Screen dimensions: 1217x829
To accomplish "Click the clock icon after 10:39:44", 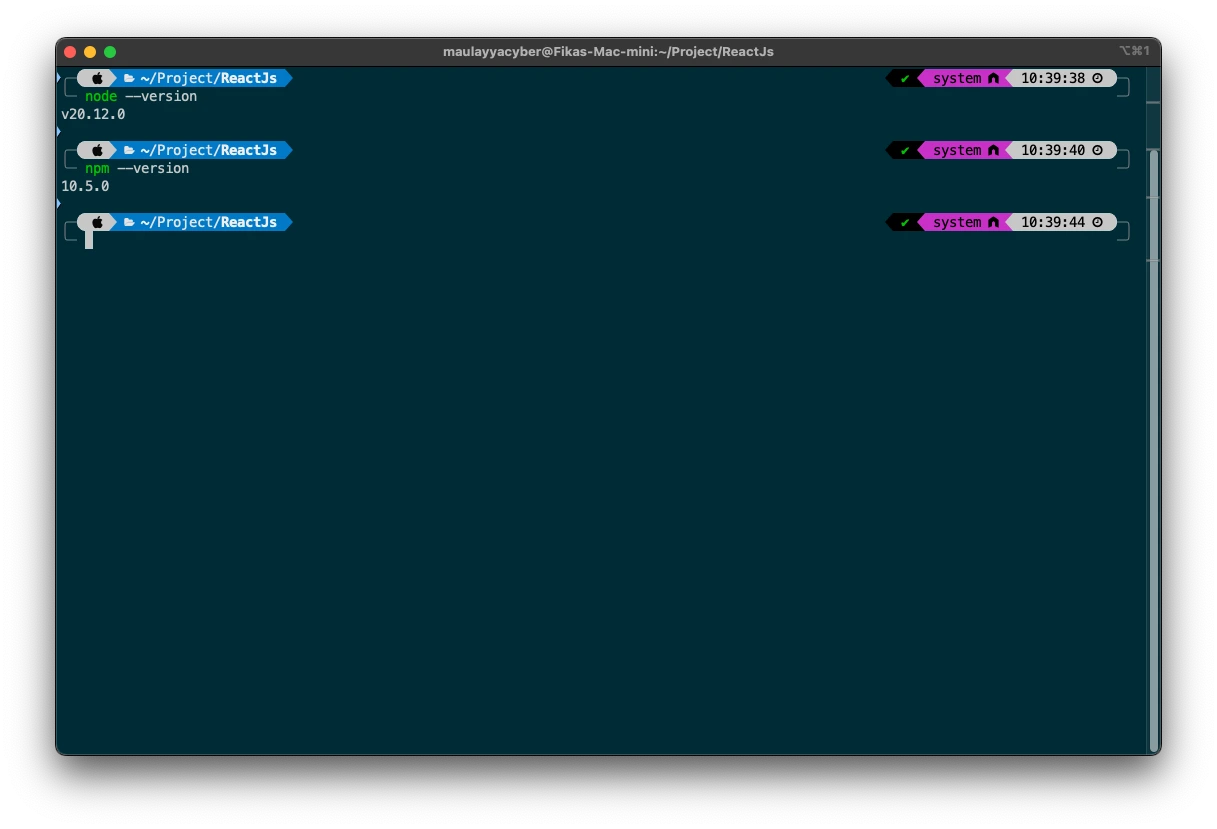I will pos(1097,222).
